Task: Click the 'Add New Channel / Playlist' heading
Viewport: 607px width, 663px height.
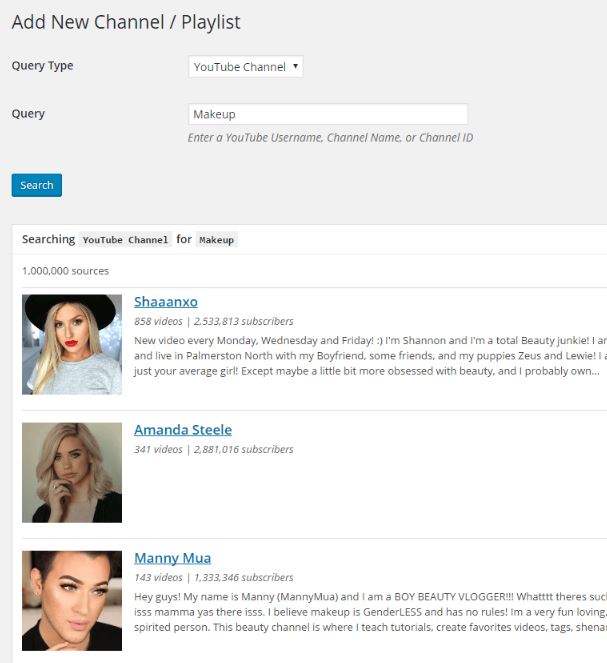Action: click(126, 22)
